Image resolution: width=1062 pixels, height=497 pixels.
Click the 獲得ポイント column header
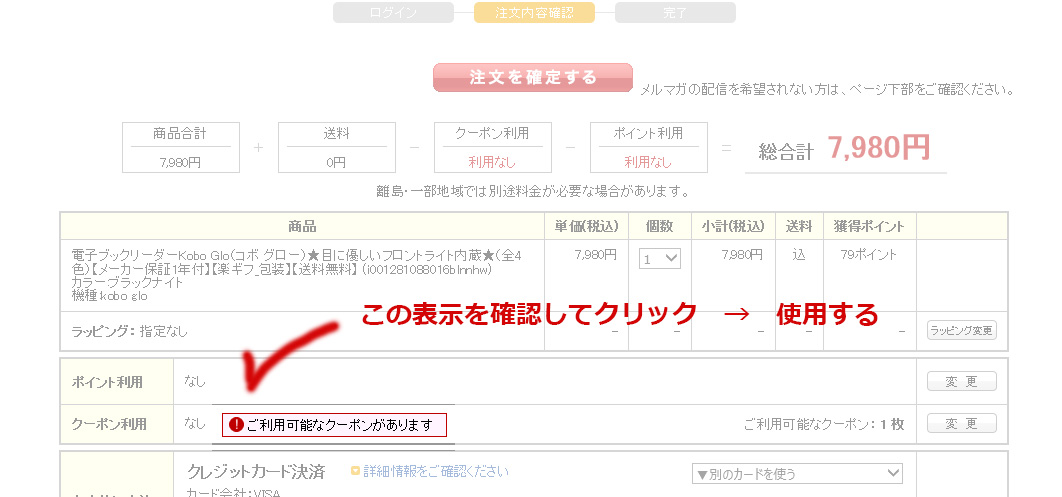click(866, 226)
